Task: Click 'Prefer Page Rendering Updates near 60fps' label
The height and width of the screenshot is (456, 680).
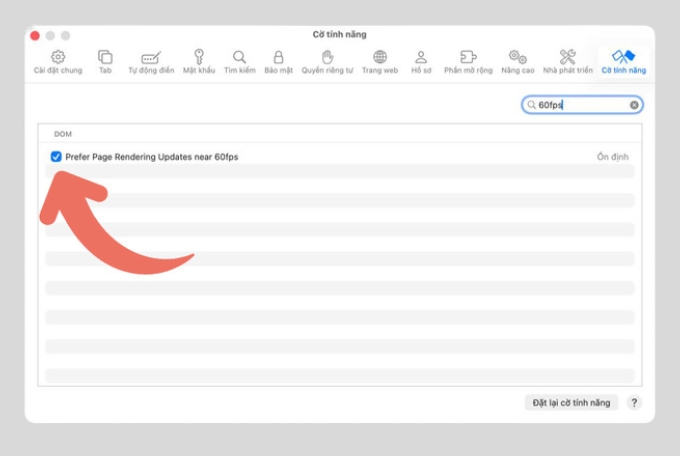Action: click(152, 157)
